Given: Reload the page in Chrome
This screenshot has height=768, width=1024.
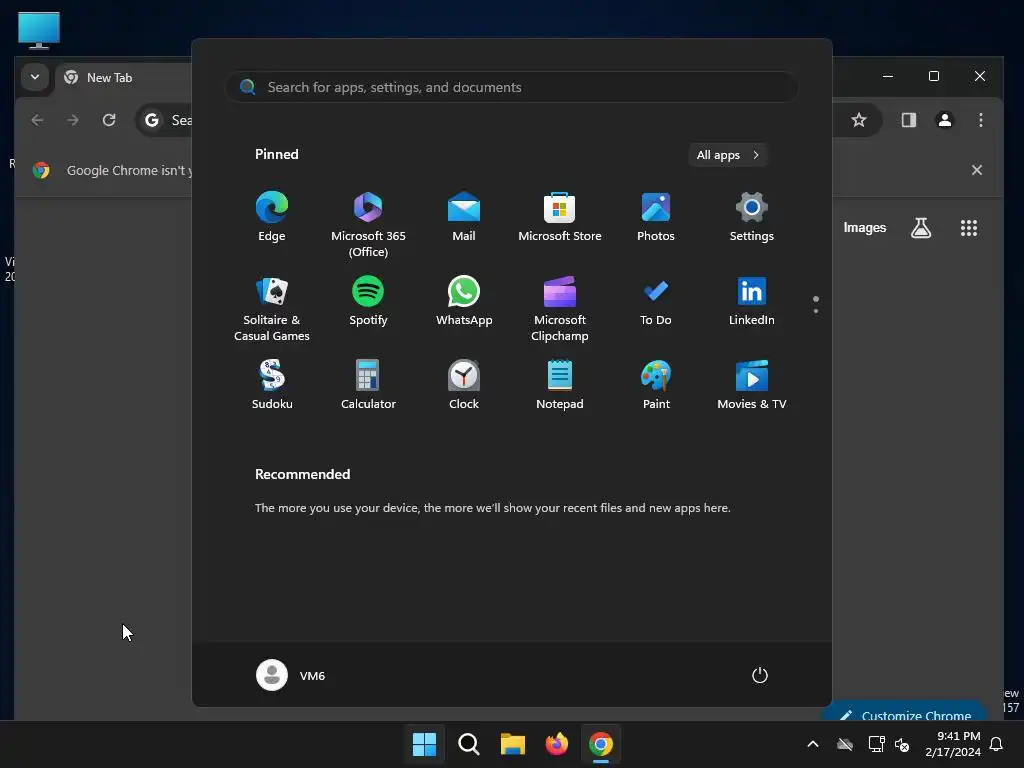Looking at the screenshot, I should [109, 120].
